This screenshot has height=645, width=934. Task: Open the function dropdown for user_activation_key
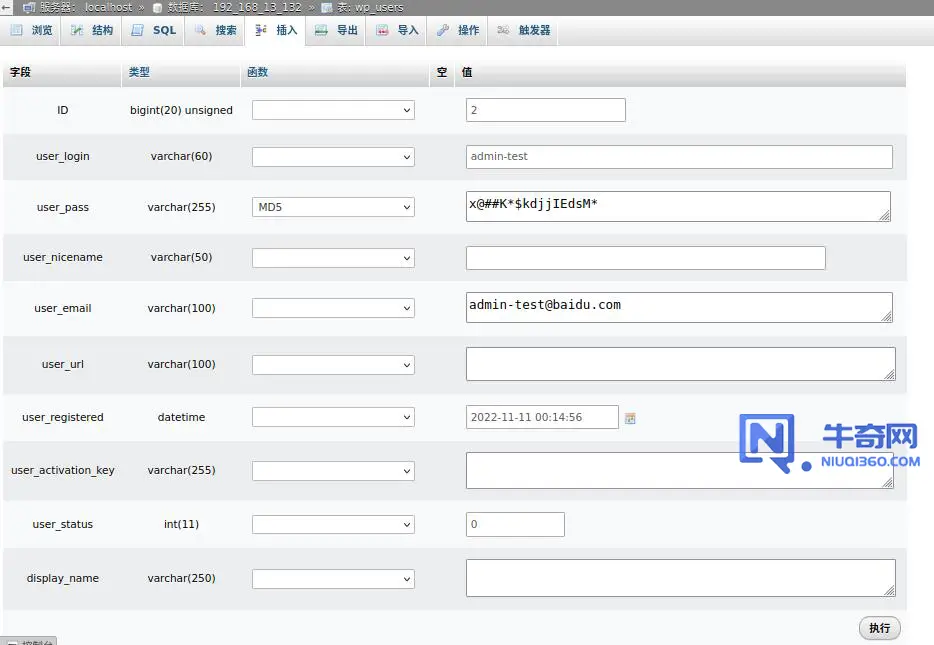coord(333,470)
